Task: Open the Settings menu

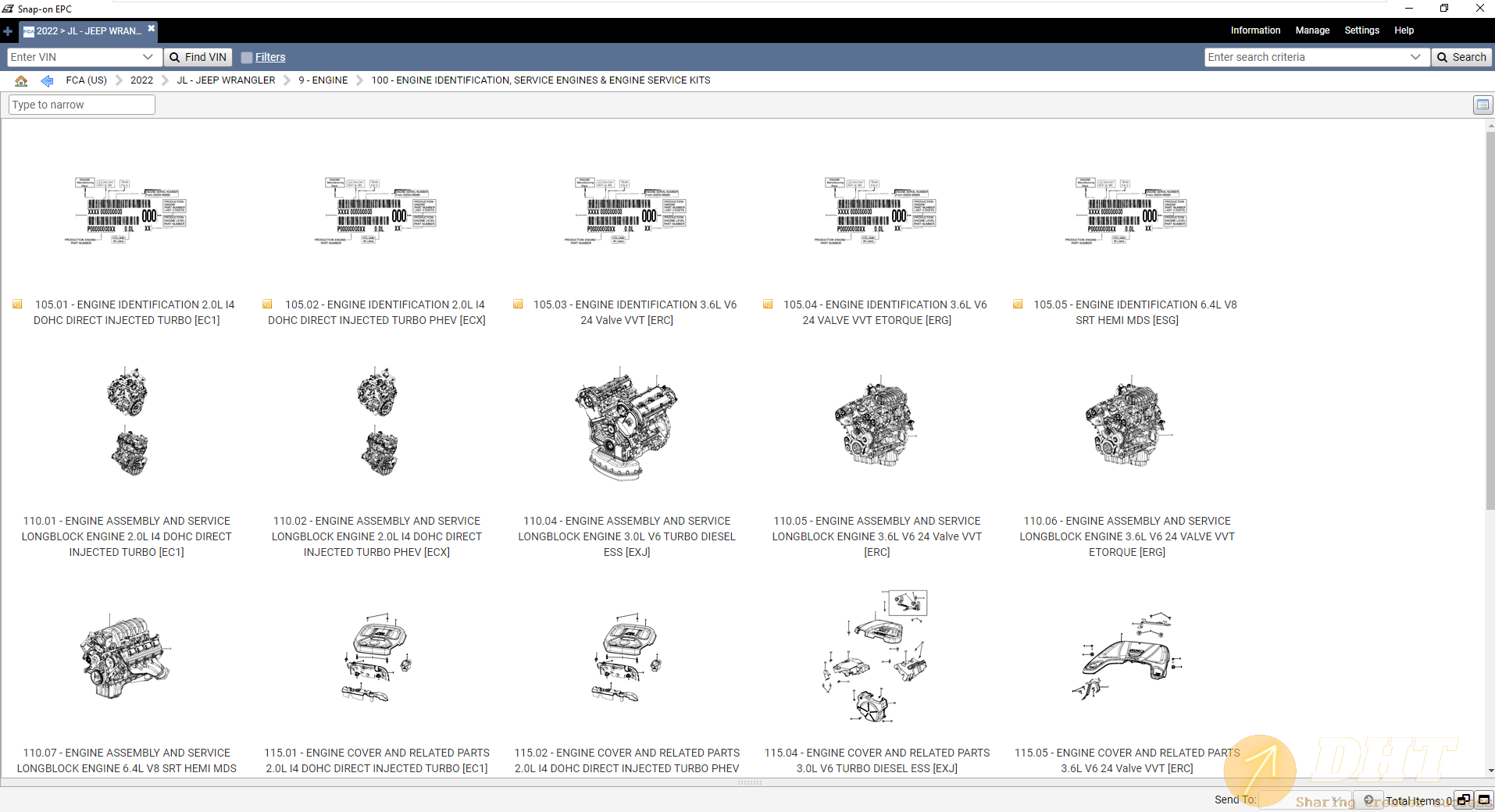Action: coord(1361,30)
